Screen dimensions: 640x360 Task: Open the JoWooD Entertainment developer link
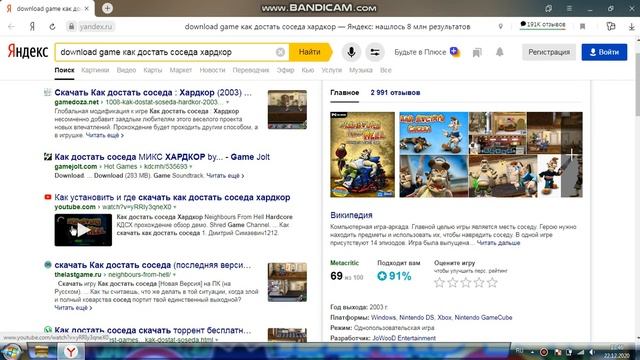[404, 338]
